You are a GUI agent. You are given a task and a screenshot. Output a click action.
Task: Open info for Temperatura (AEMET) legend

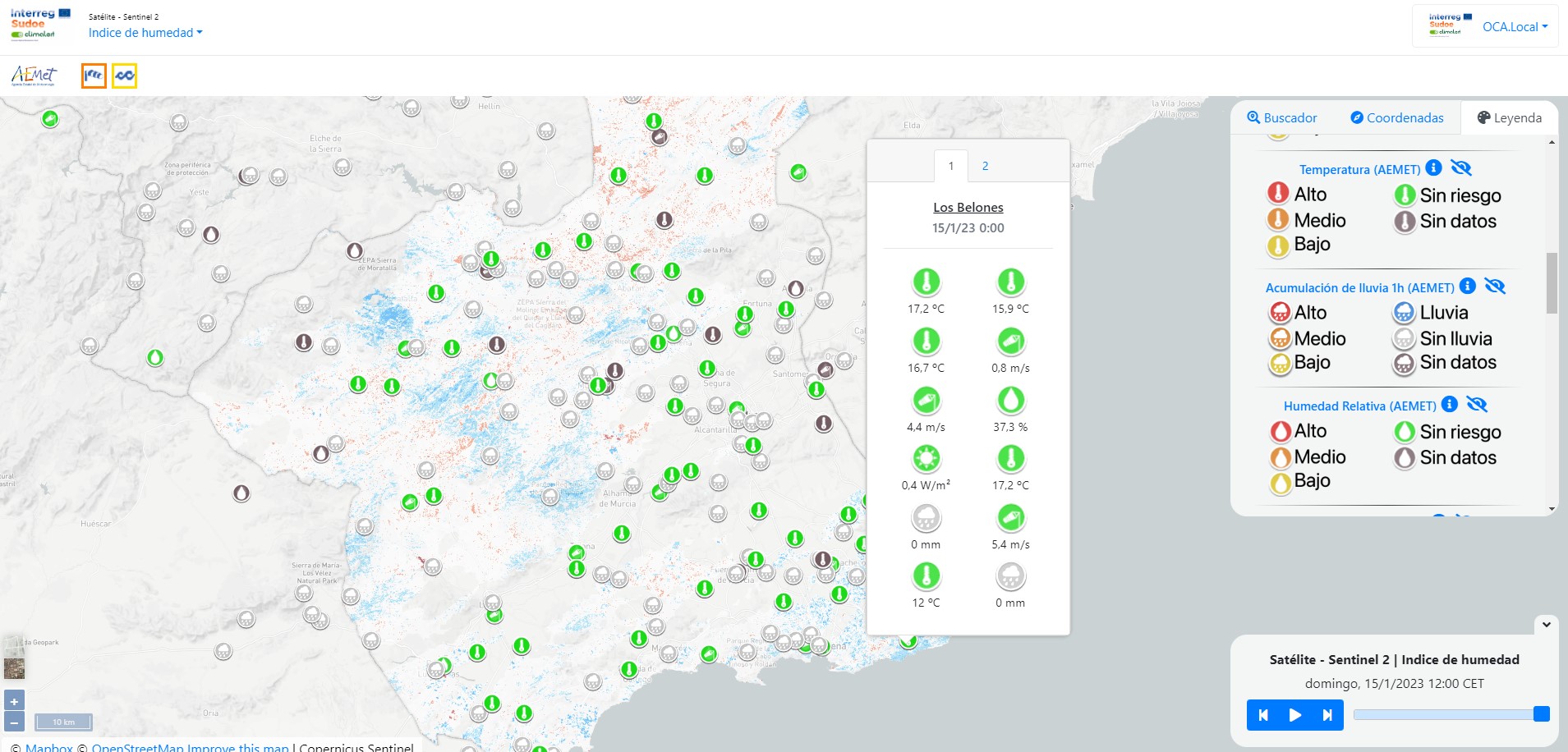point(1433,168)
